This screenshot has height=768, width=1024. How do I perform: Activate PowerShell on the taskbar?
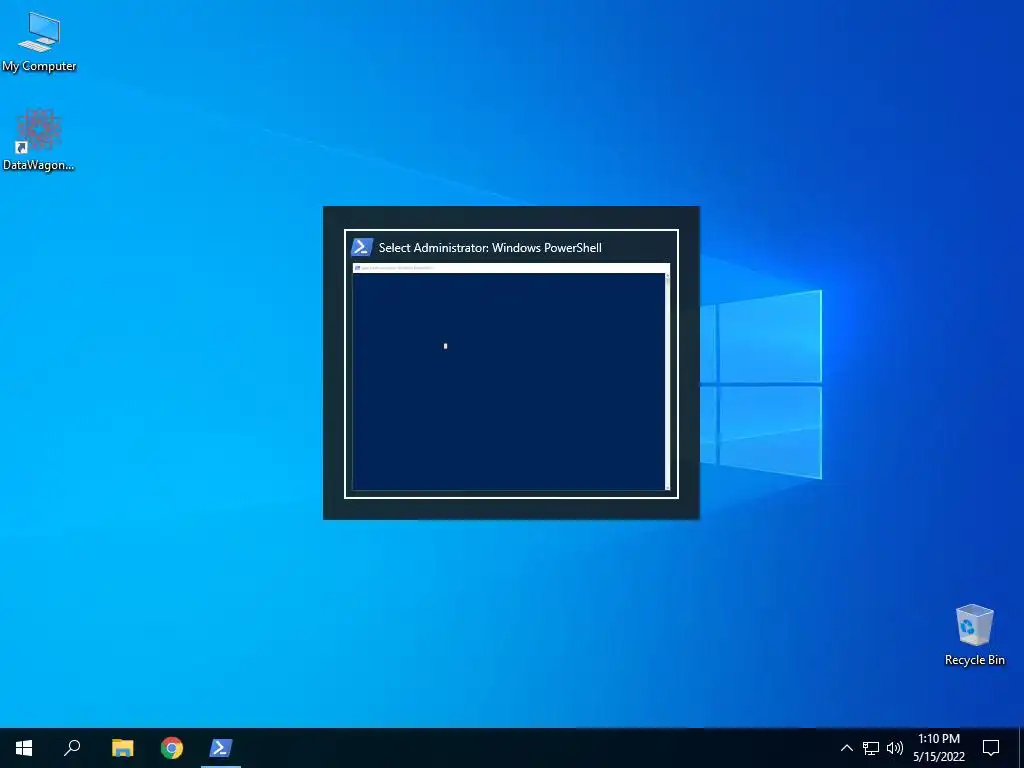point(221,748)
